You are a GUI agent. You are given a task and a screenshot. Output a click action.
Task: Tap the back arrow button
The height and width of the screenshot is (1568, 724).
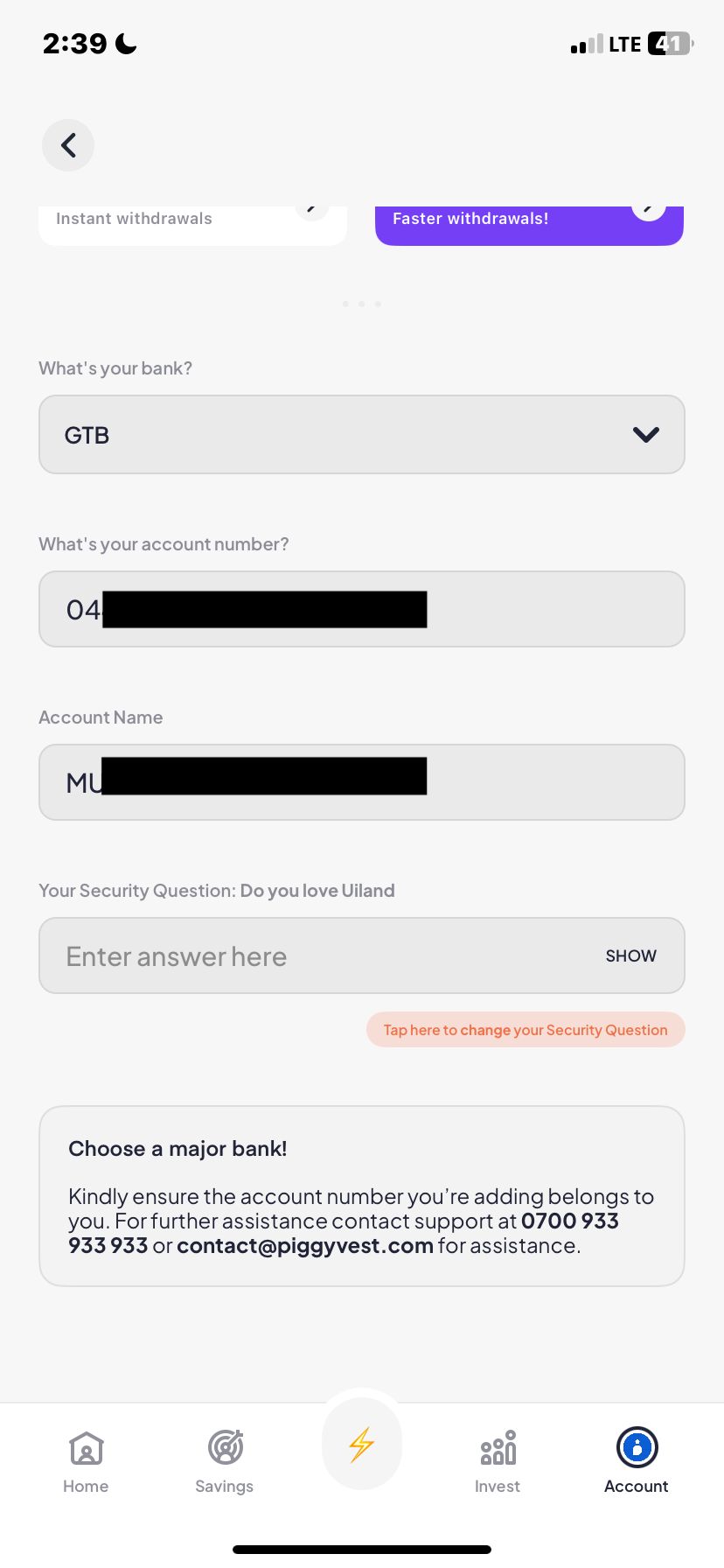click(68, 145)
